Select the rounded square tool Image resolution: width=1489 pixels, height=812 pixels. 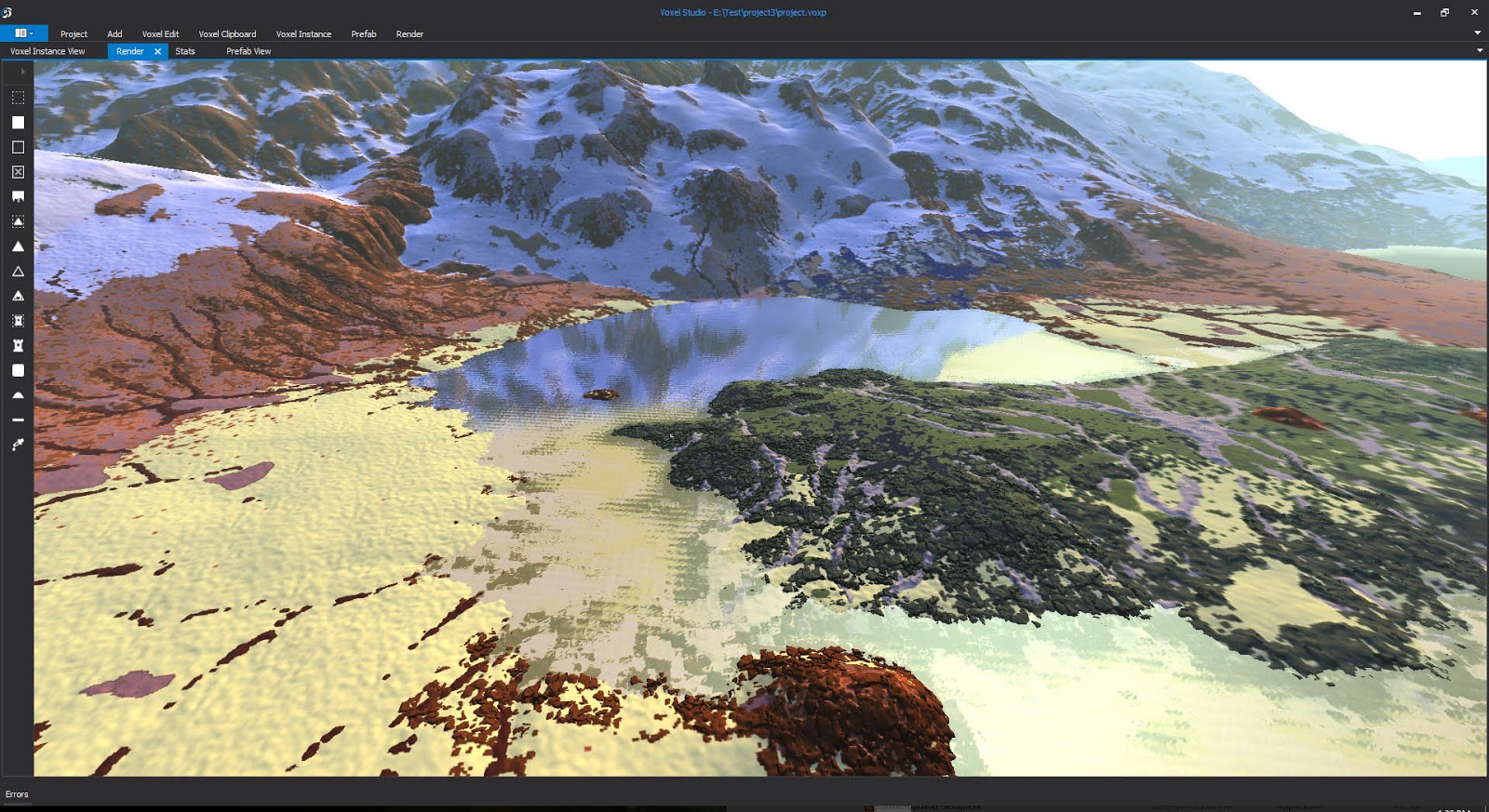coord(18,370)
